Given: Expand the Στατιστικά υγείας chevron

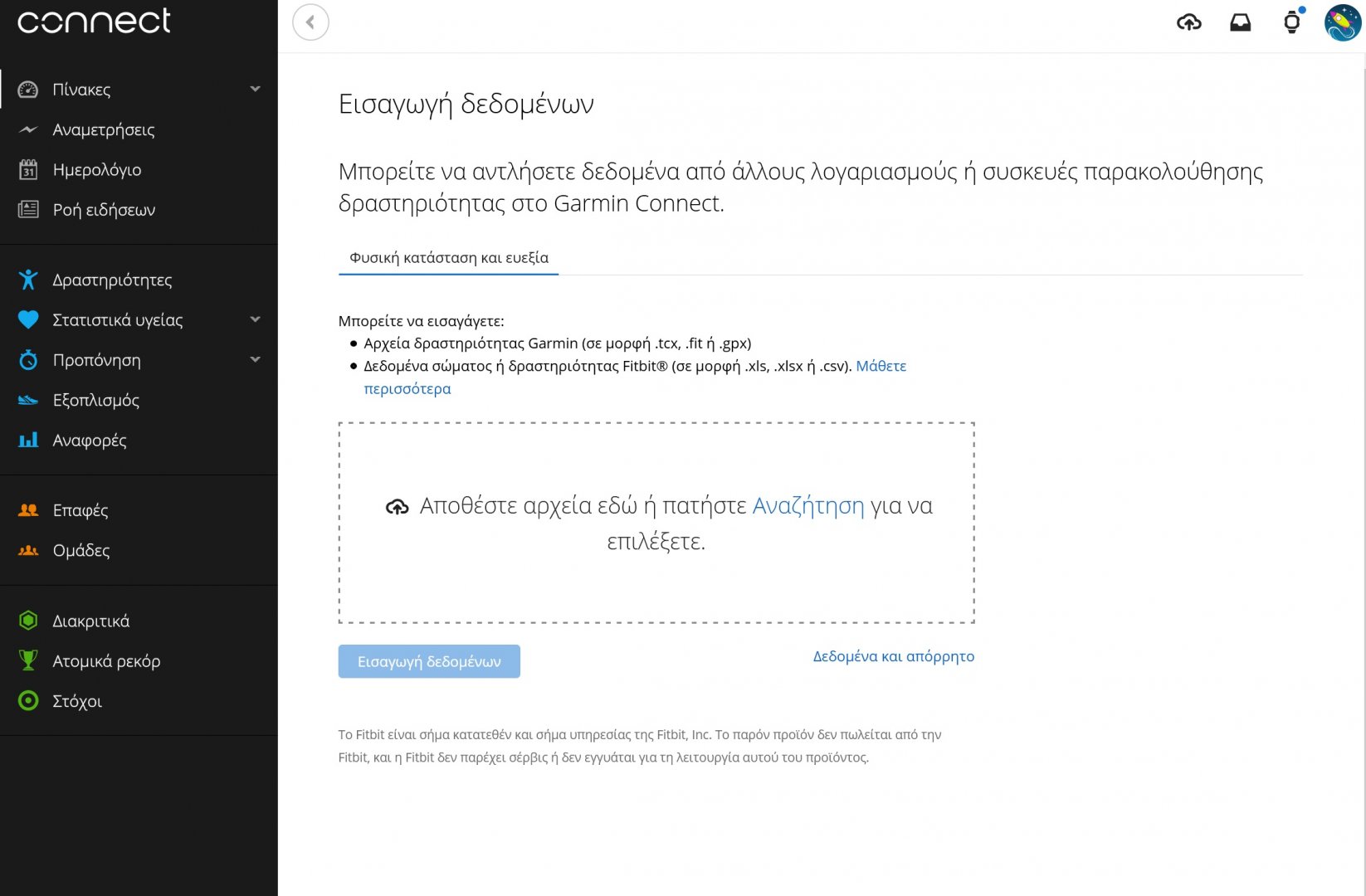Looking at the screenshot, I should click(x=255, y=319).
